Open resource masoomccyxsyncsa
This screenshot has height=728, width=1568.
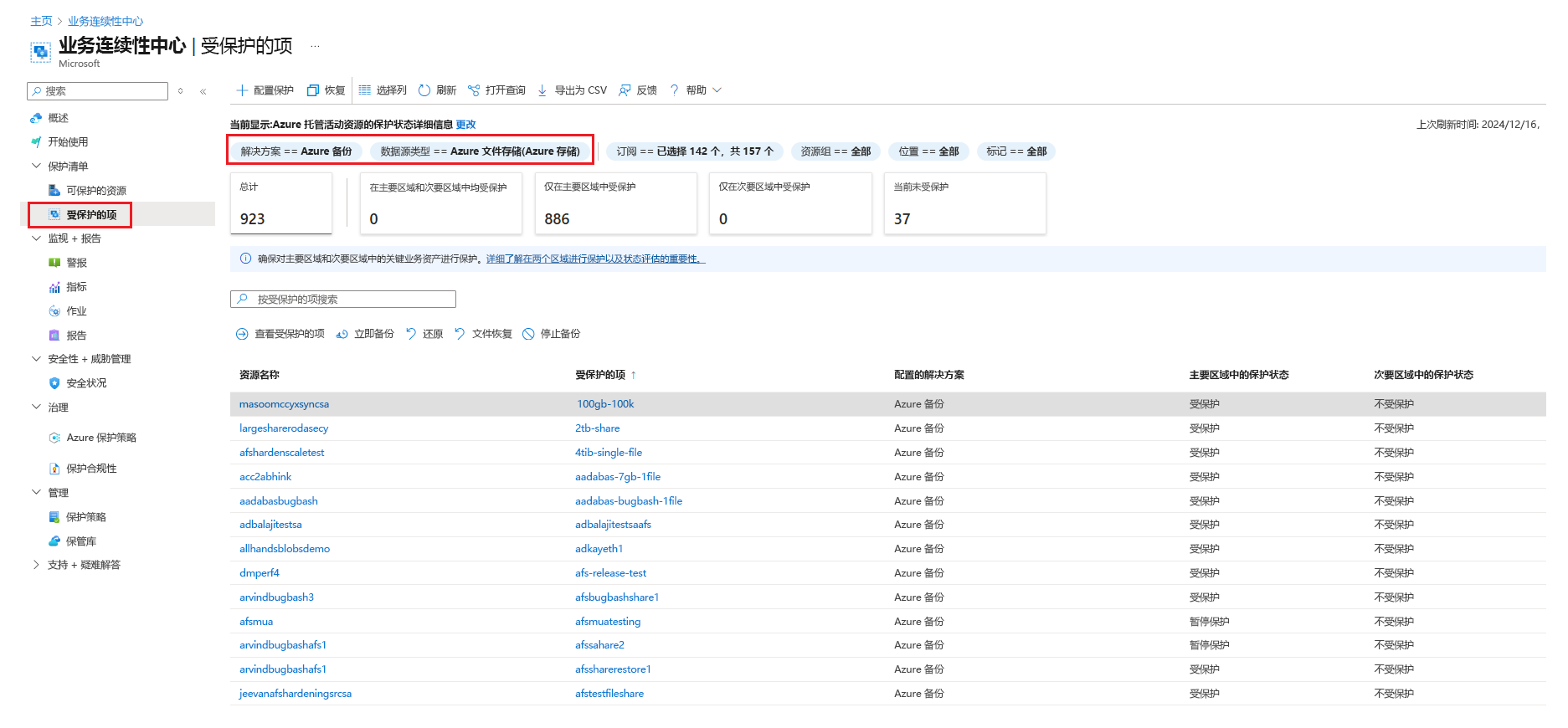pyautogui.click(x=284, y=404)
